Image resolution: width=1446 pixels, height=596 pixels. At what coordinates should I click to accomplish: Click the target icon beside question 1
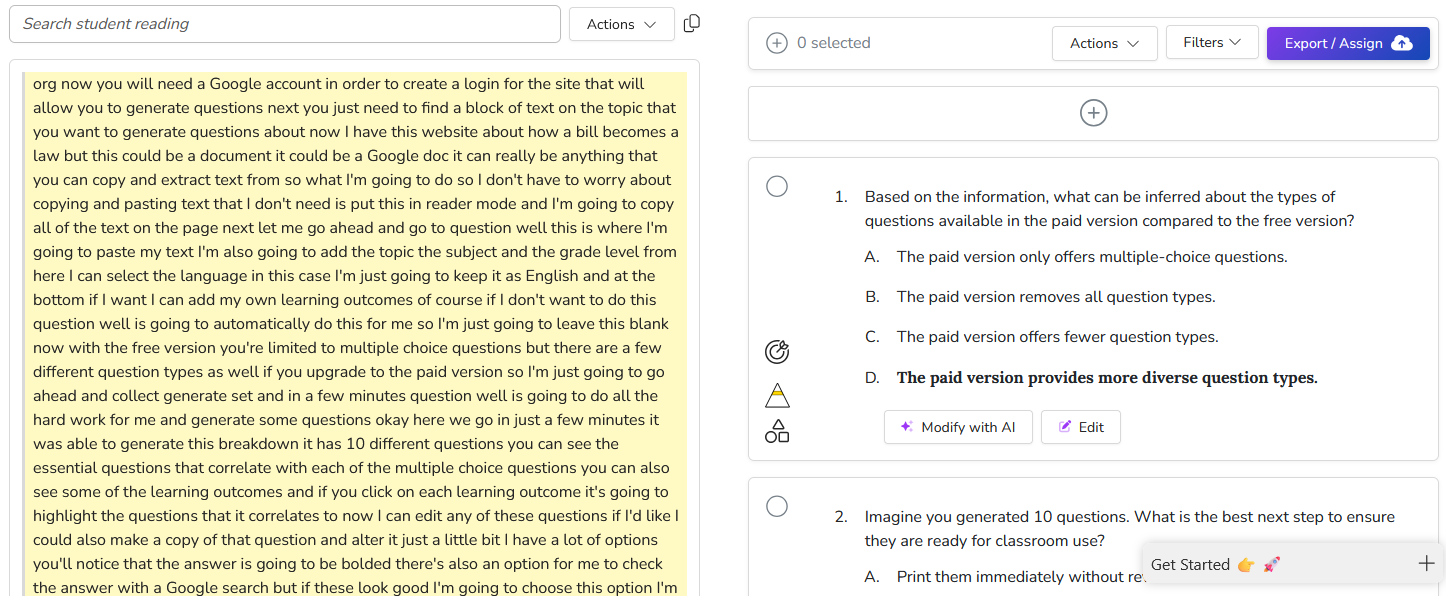click(x=777, y=352)
